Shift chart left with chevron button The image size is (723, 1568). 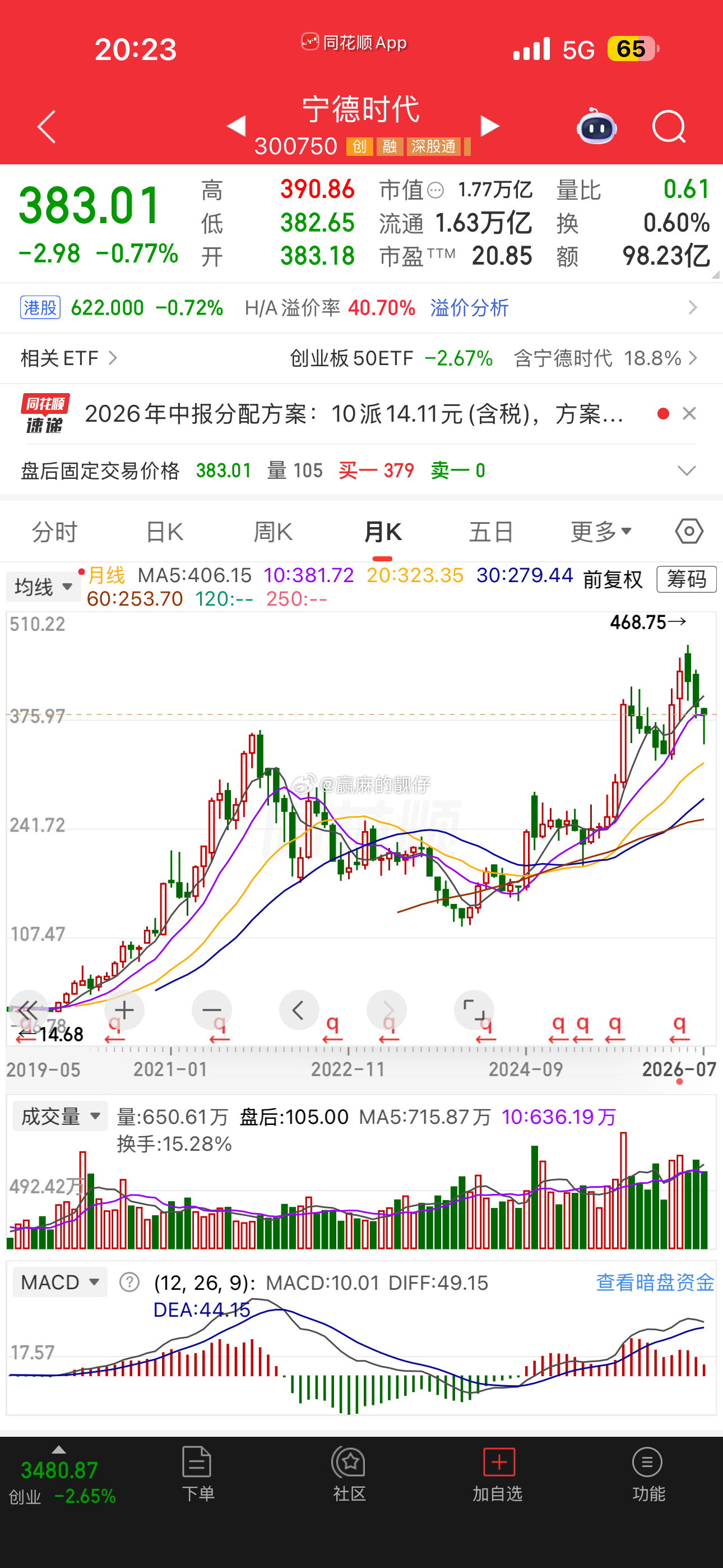coord(299,1010)
